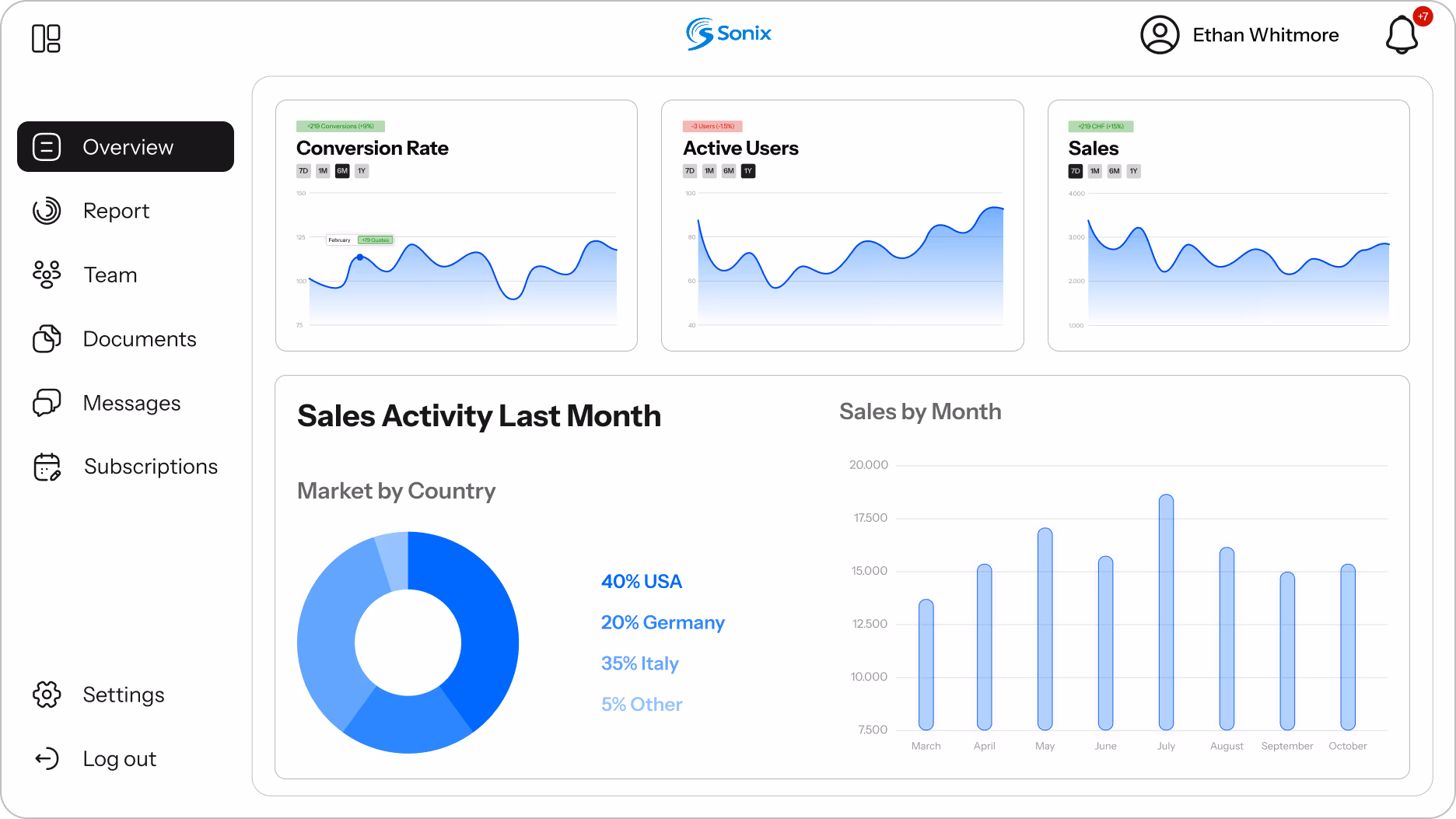Select 1Y range on Active Users

(x=748, y=171)
